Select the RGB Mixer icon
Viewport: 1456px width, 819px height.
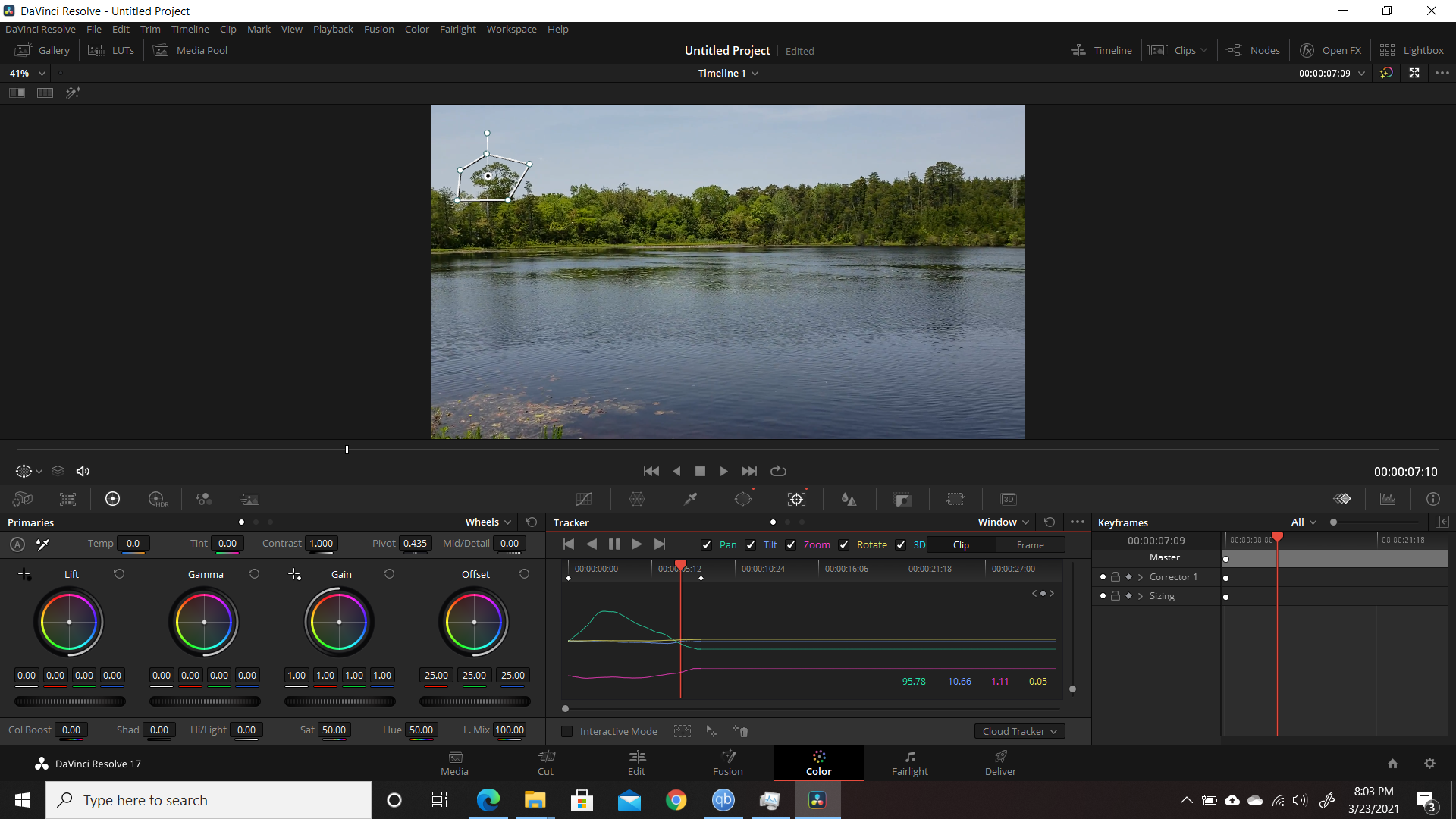tap(203, 499)
